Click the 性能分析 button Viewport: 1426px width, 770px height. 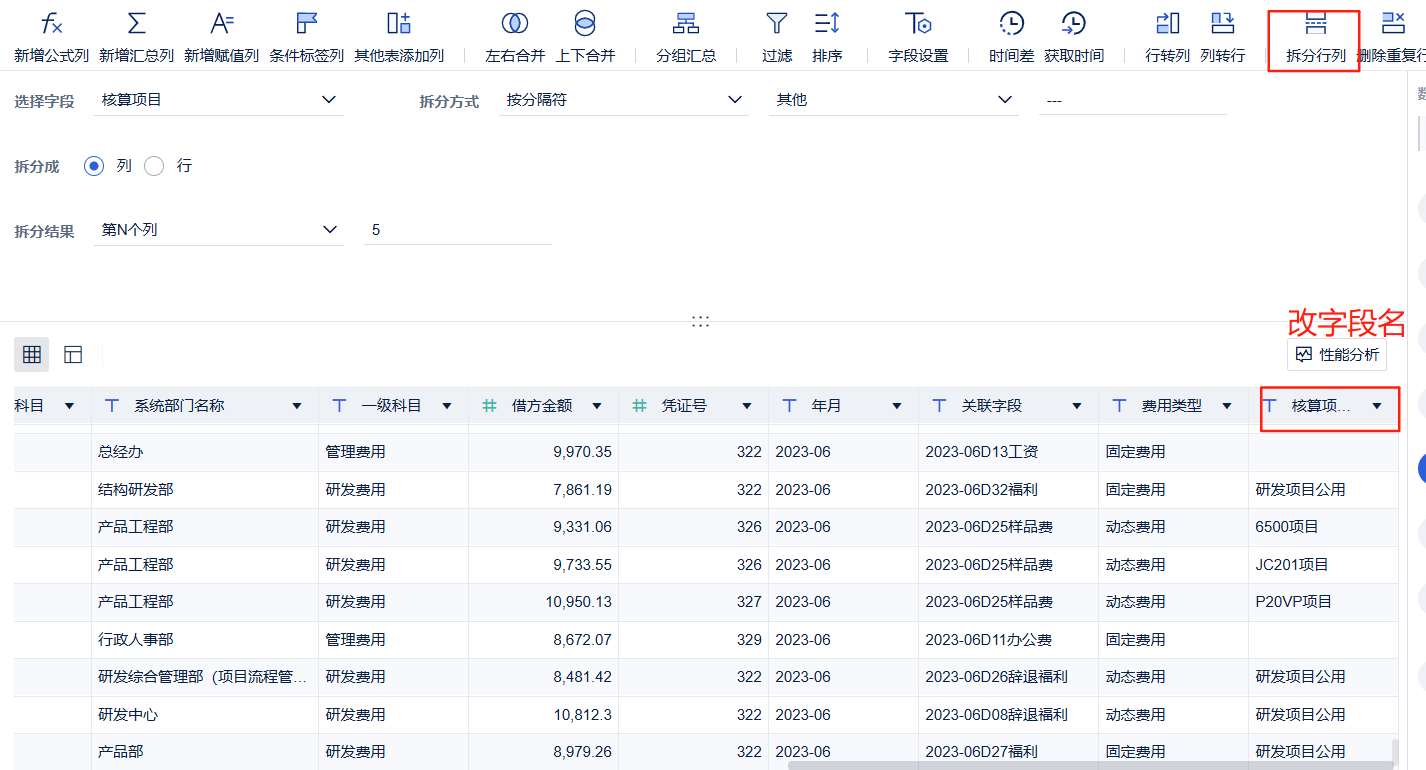click(1337, 354)
